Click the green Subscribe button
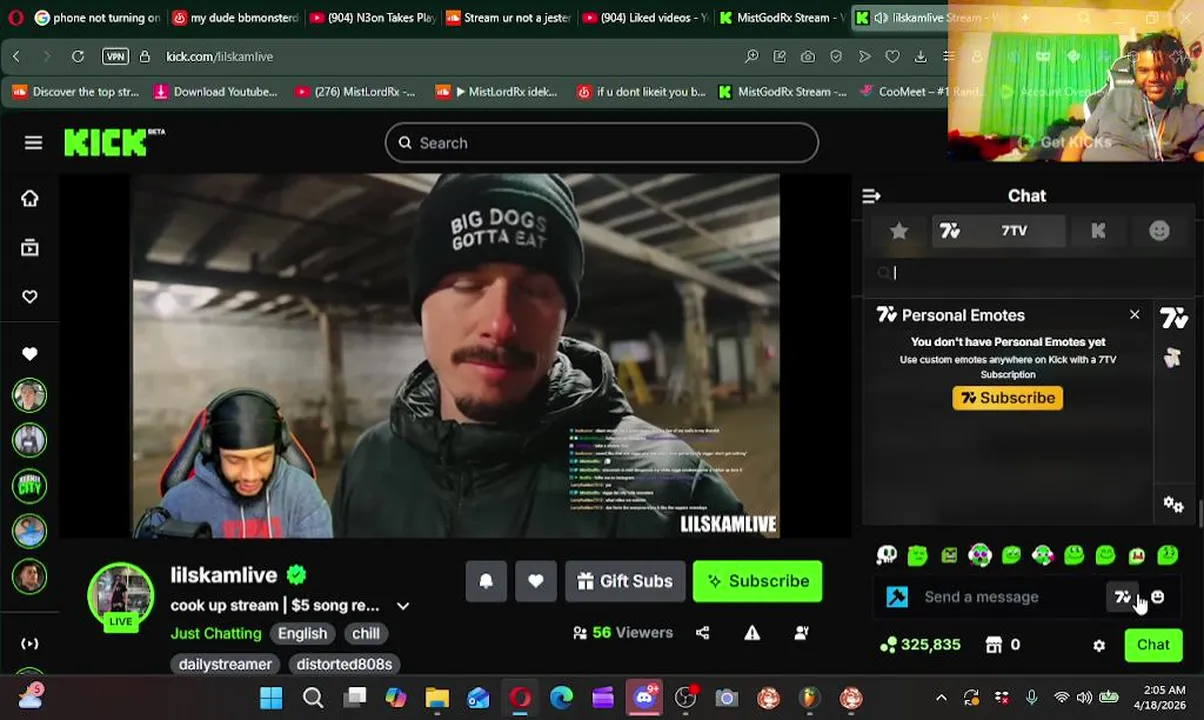The image size is (1204, 720). tap(757, 581)
